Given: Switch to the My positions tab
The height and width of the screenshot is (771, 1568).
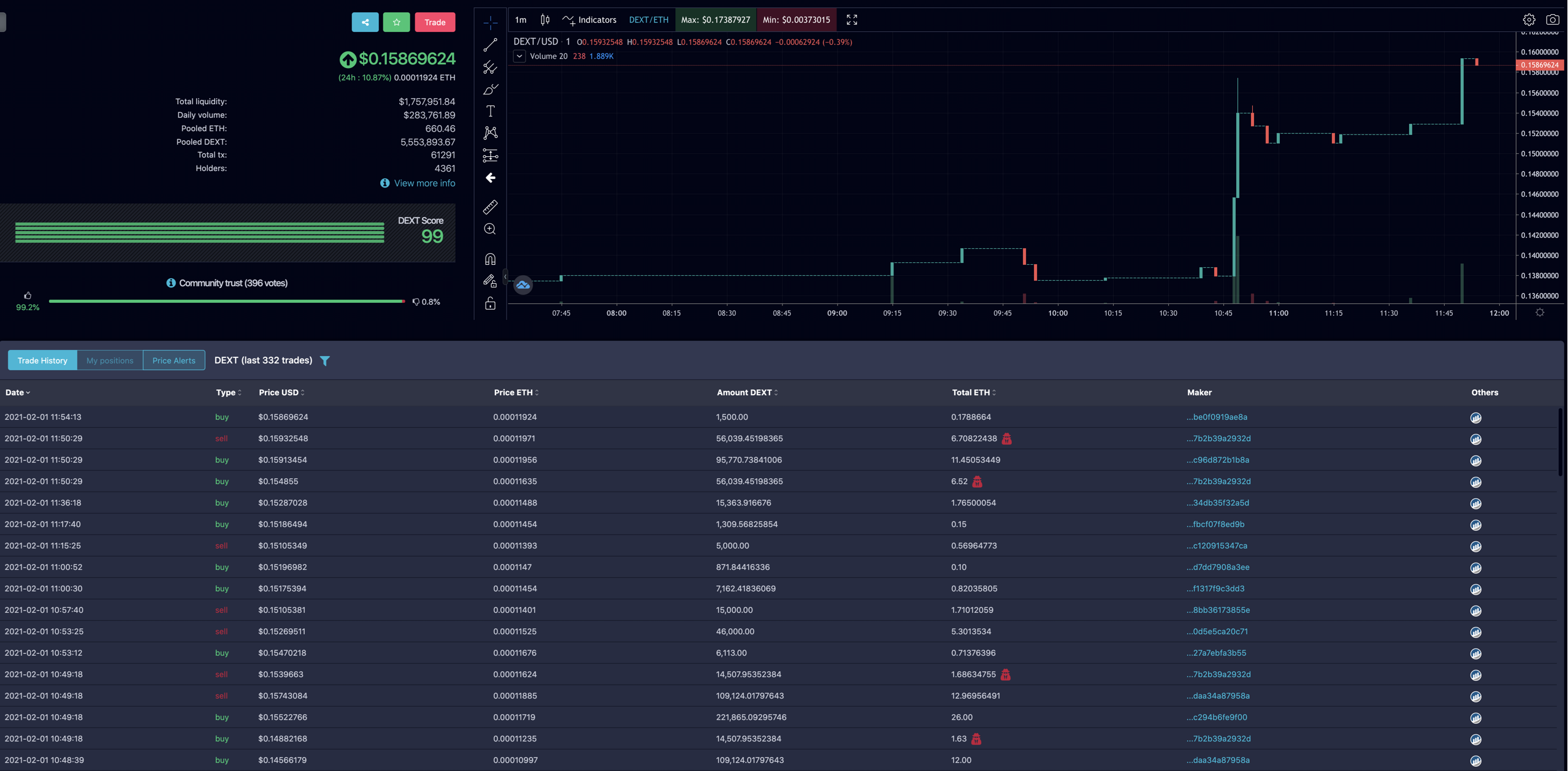Looking at the screenshot, I should [110, 360].
